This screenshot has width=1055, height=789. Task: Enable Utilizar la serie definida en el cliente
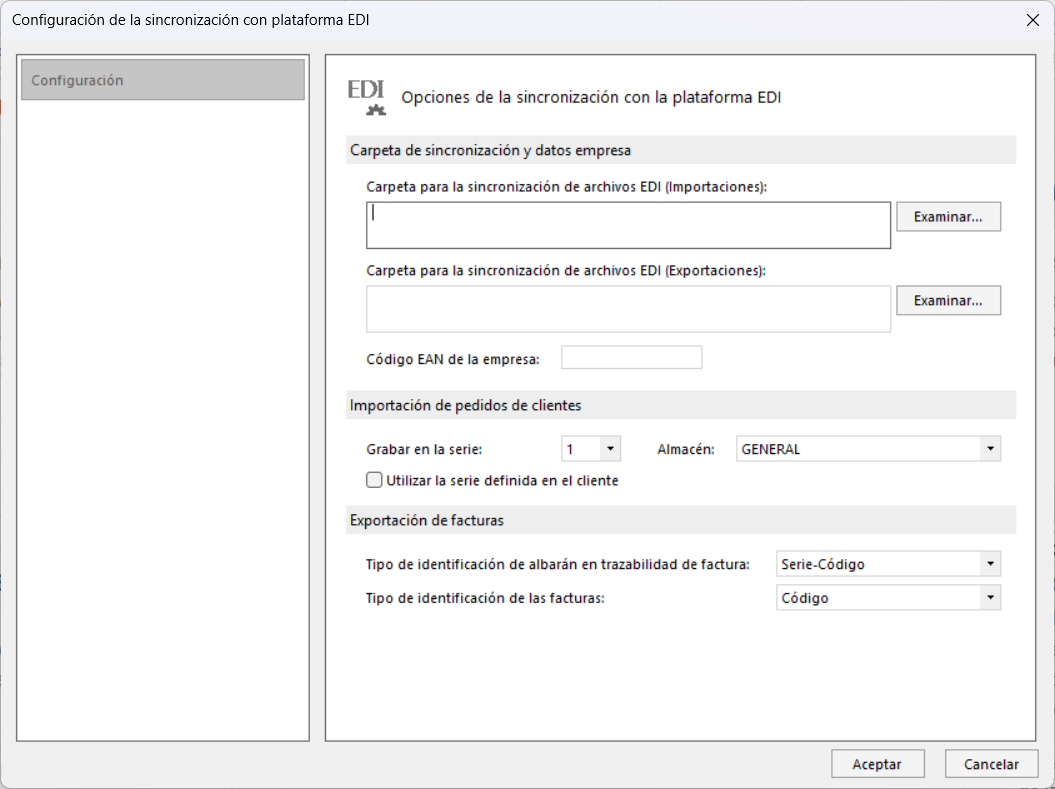point(374,480)
